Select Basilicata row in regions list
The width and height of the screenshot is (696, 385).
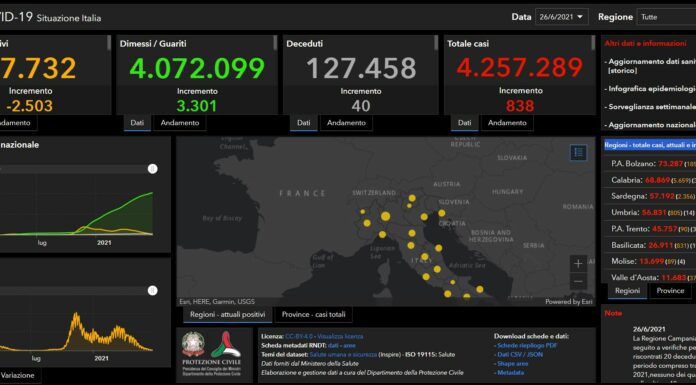pos(651,245)
